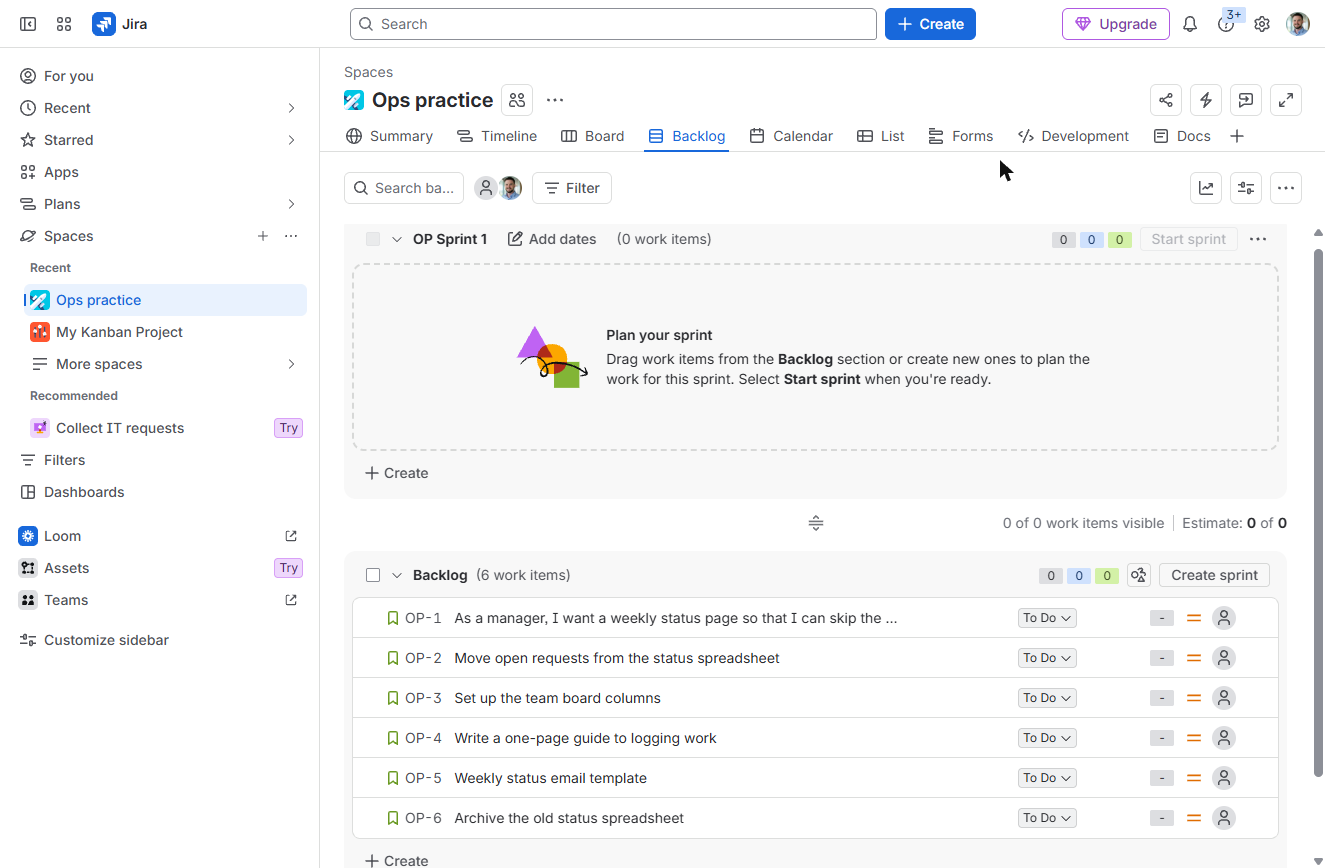1325x868 pixels.
Task: Click the Search backlog input
Action: tap(404, 188)
